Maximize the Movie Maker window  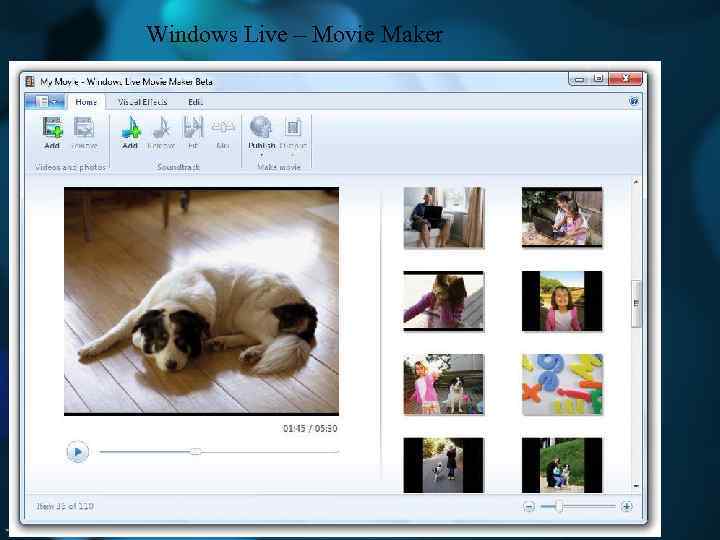pos(598,79)
